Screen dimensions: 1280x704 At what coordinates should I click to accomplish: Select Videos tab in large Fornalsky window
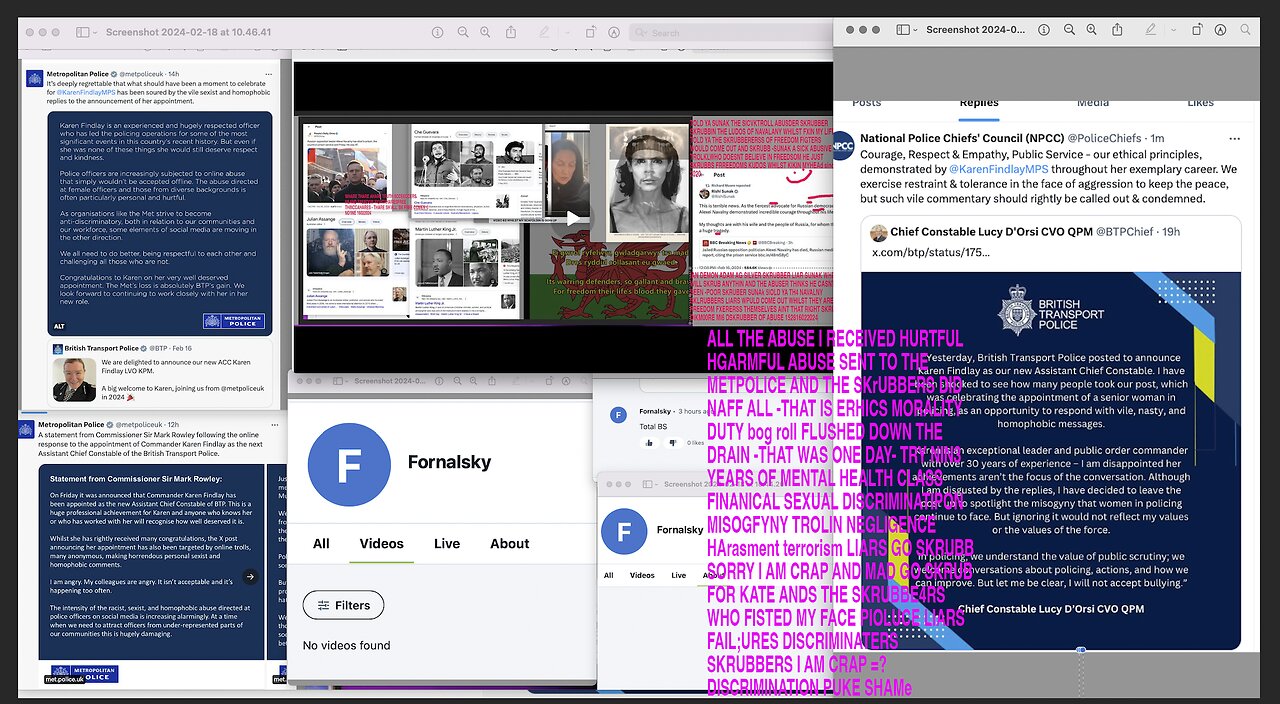tap(382, 544)
